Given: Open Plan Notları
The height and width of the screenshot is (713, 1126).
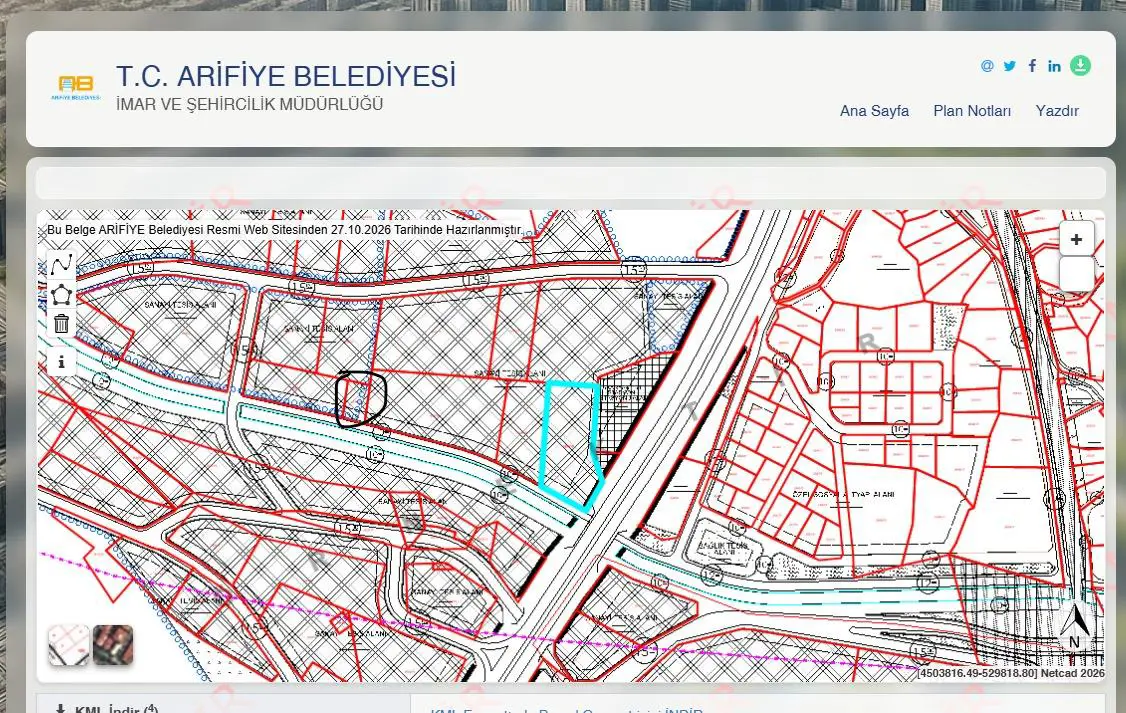Looking at the screenshot, I should 972,111.
